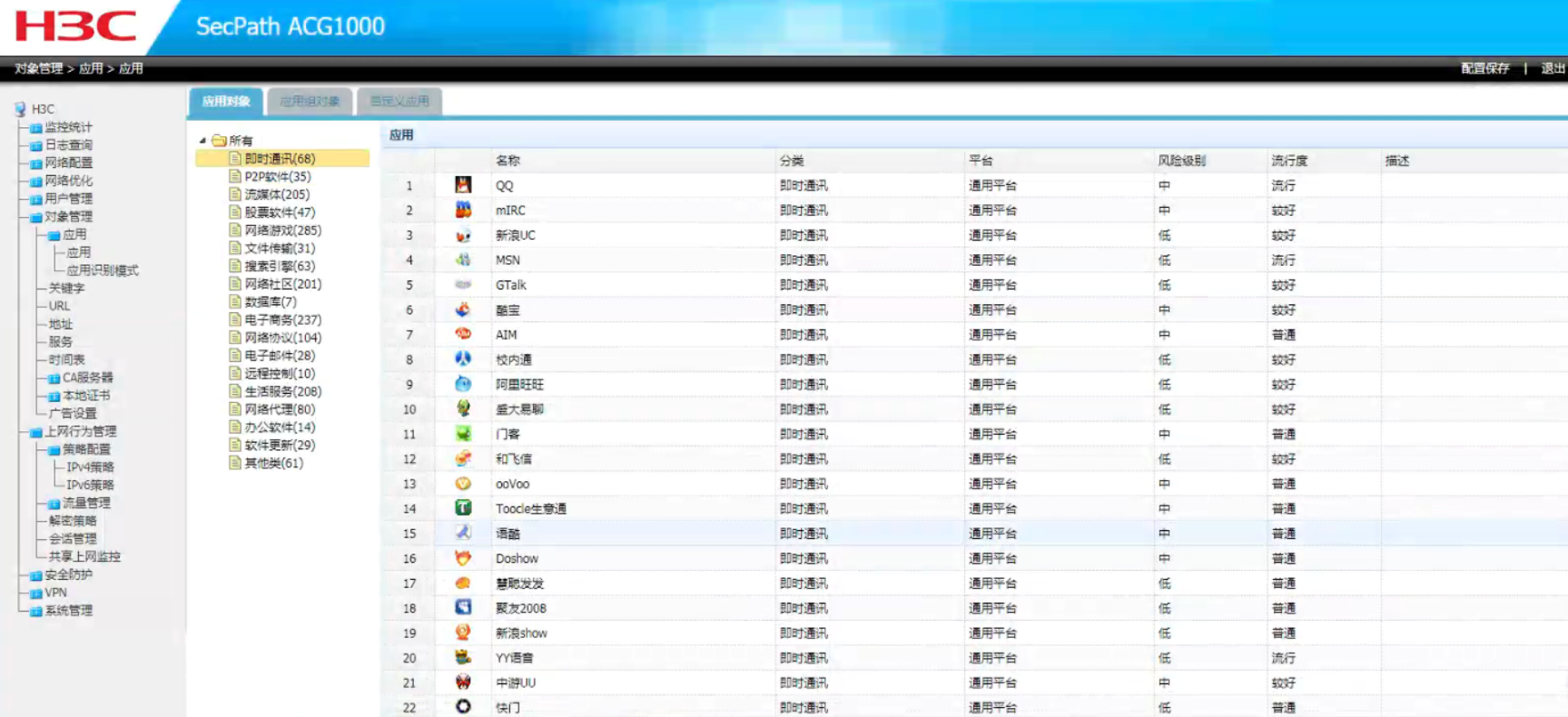Collapse the 对象管理 sidebar node
Screen dimensions: 1568x717
coord(35,217)
